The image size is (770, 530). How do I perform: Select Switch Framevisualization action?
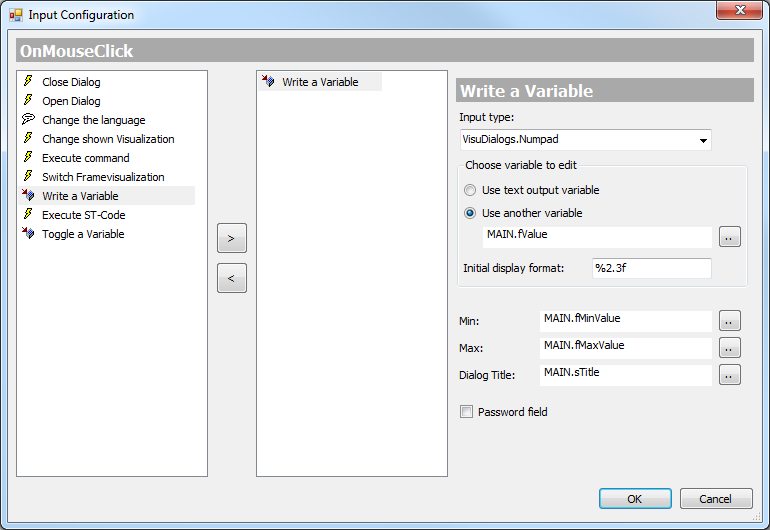(103, 177)
